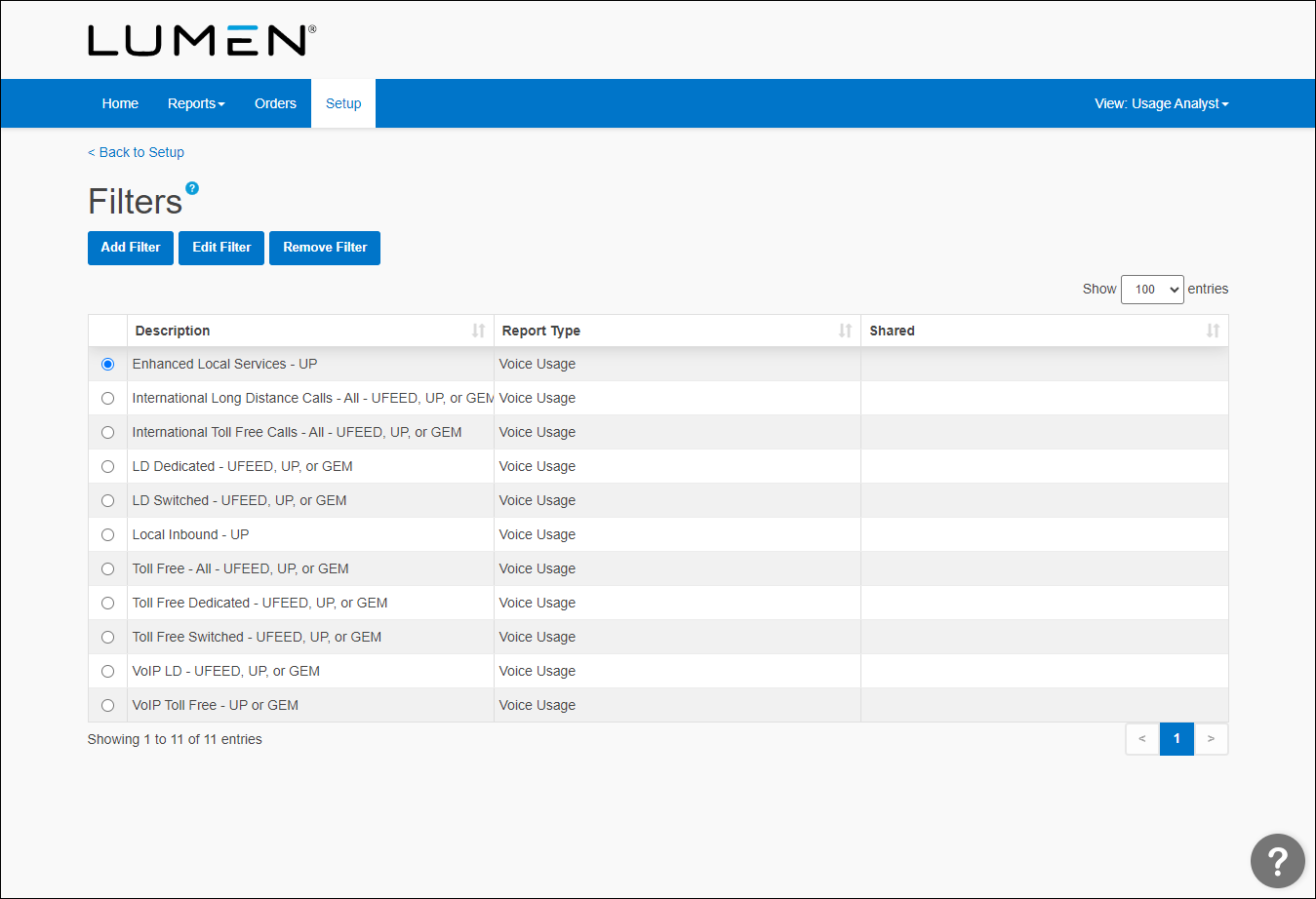Choose LD Dedicated filter radio button
The width and height of the screenshot is (1316, 899).
pyautogui.click(x=108, y=467)
